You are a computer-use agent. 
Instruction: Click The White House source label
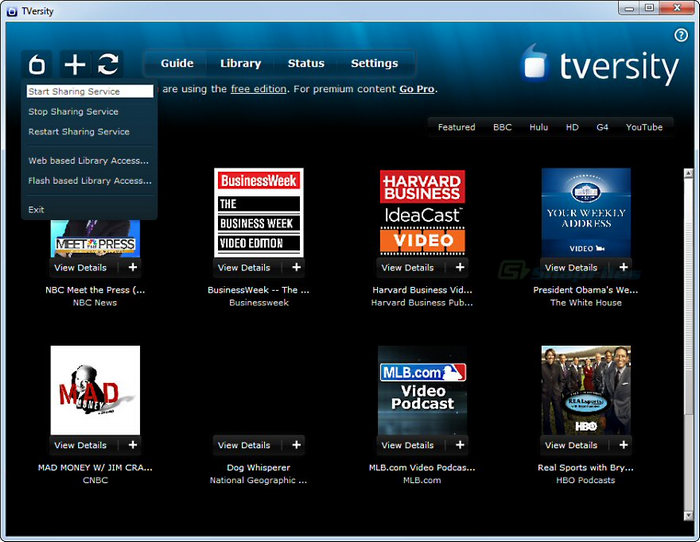tap(586, 303)
